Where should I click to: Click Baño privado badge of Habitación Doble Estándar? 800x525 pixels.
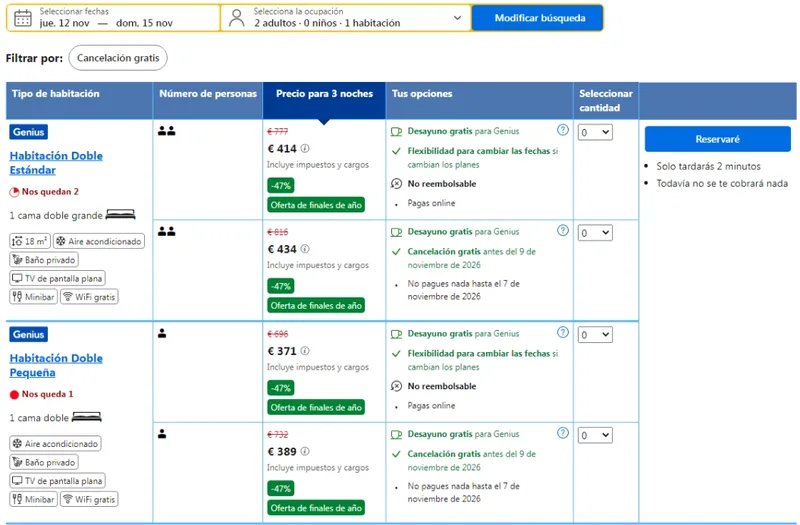point(44,260)
